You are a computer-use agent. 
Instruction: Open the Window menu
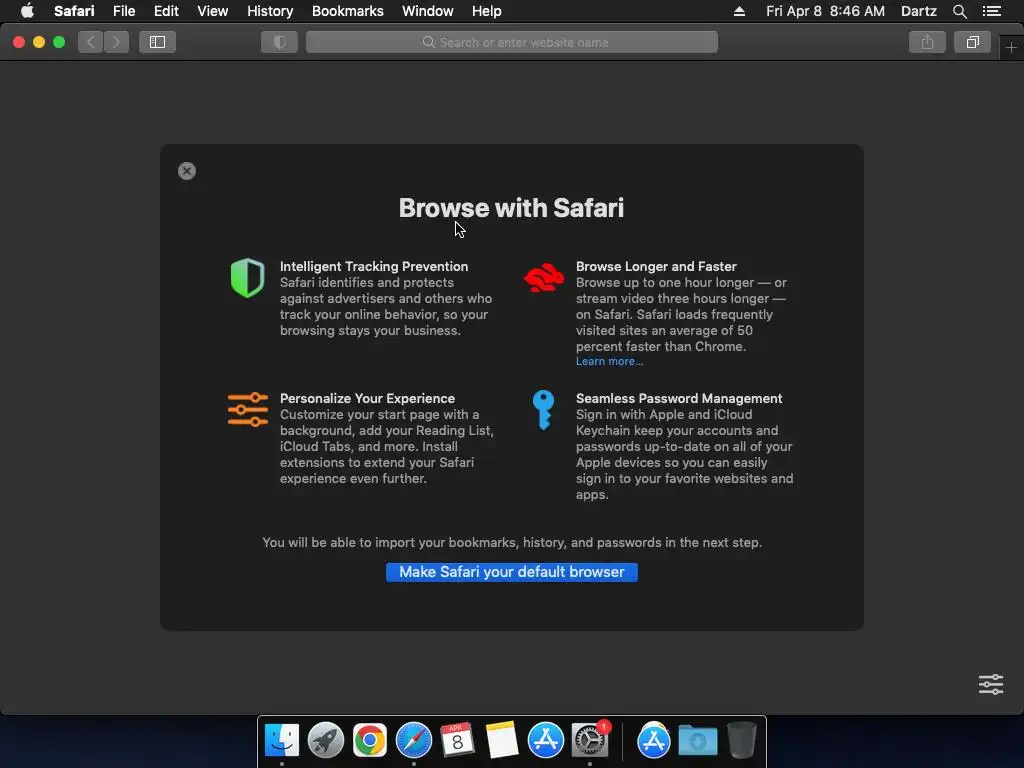tap(428, 11)
